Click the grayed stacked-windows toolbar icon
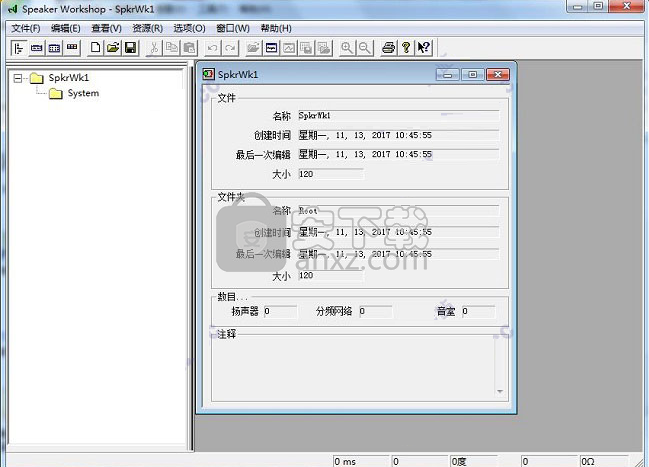Viewport: 649px width, 467px height. [307, 48]
